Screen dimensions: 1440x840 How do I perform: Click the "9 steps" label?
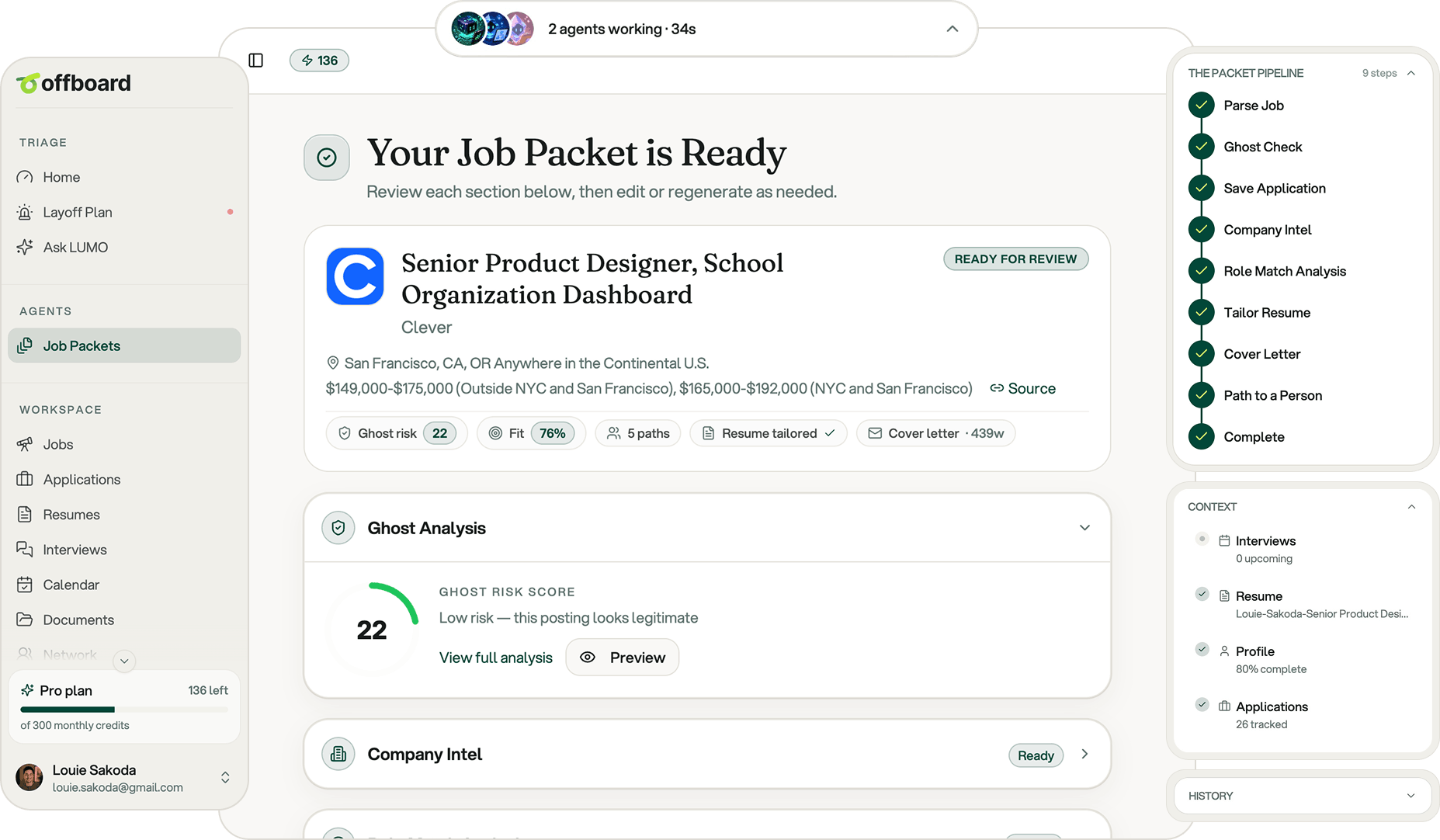tap(1379, 73)
